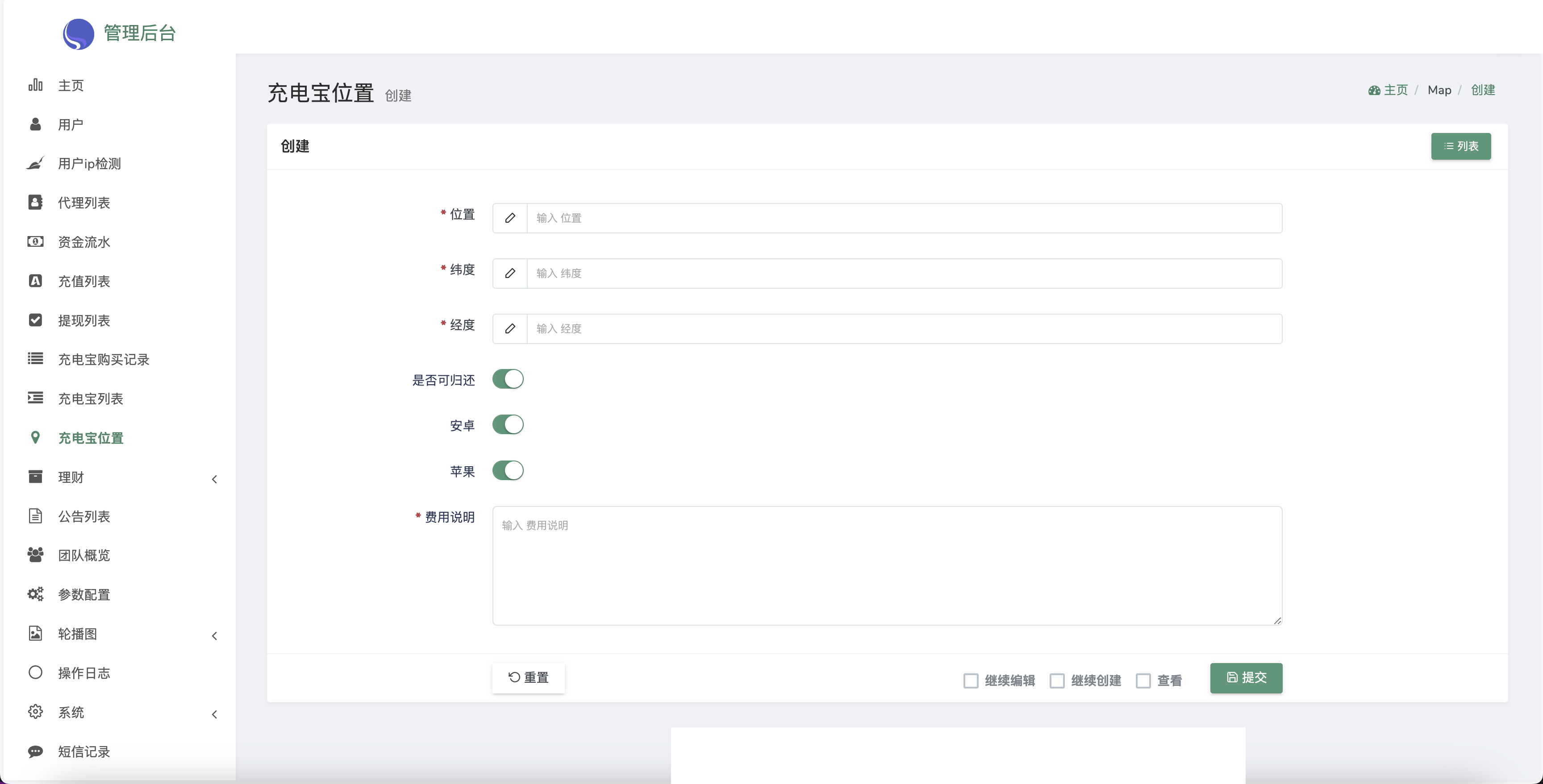
Task: Open the 用户 (Users) sidebar icon
Action: tap(35, 124)
